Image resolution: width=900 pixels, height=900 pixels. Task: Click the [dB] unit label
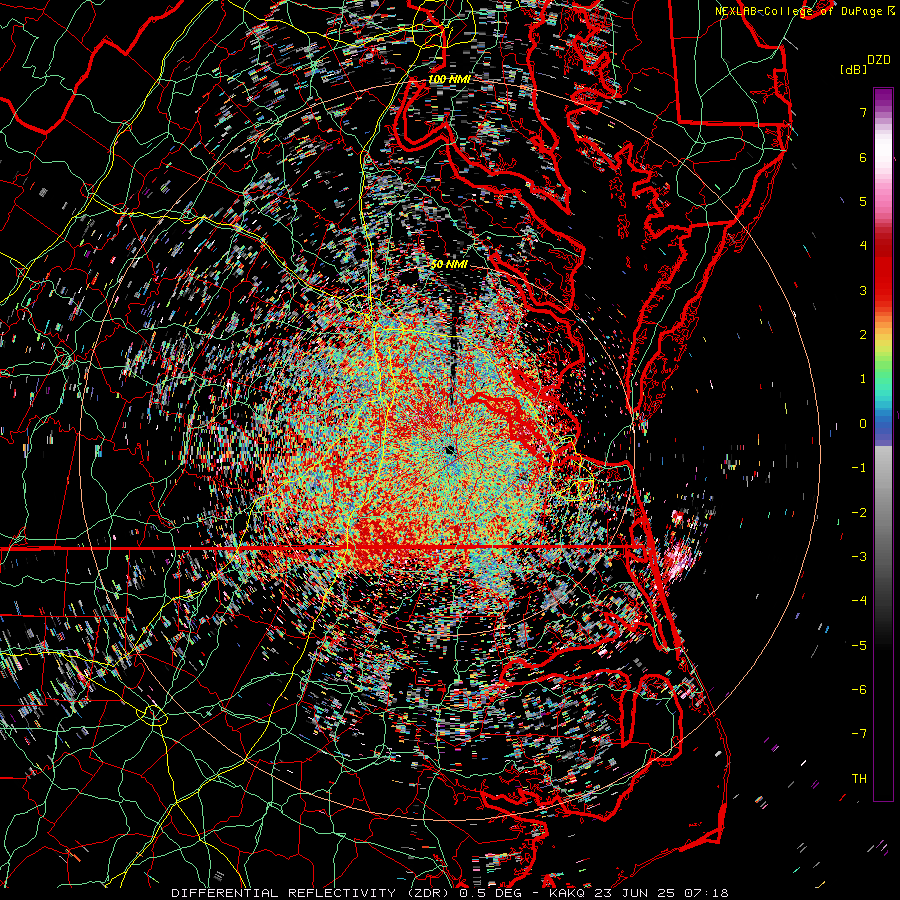click(x=853, y=70)
